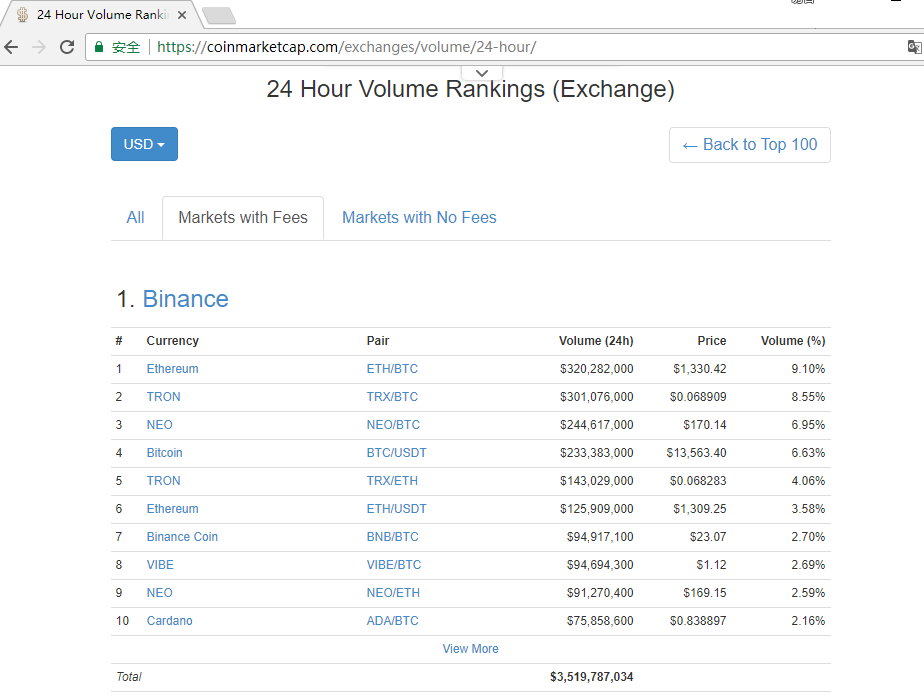Click the 9.10% volume percentage
Viewport: 924px width, 700px height.
(x=808, y=369)
